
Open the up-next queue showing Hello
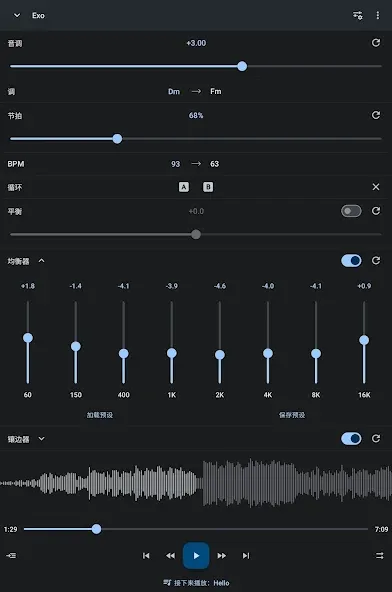tap(196, 583)
